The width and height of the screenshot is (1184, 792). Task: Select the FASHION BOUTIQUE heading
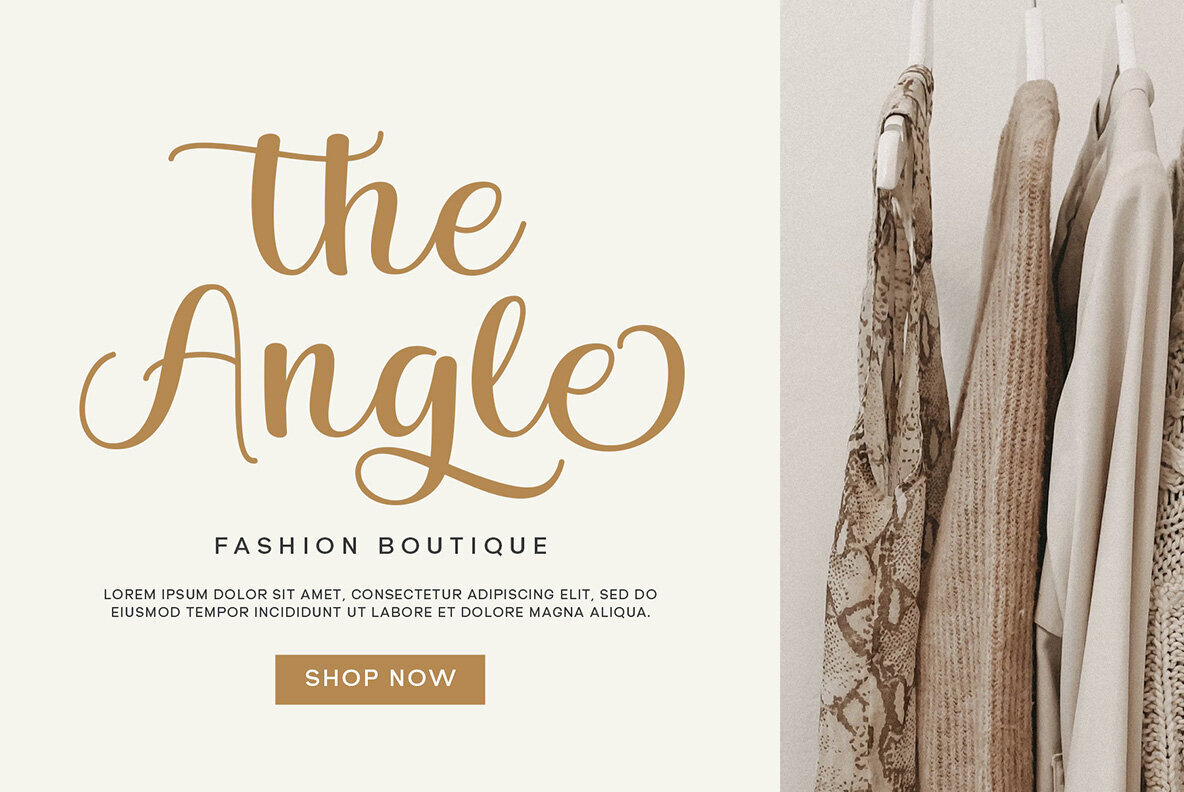coord(382,546)
